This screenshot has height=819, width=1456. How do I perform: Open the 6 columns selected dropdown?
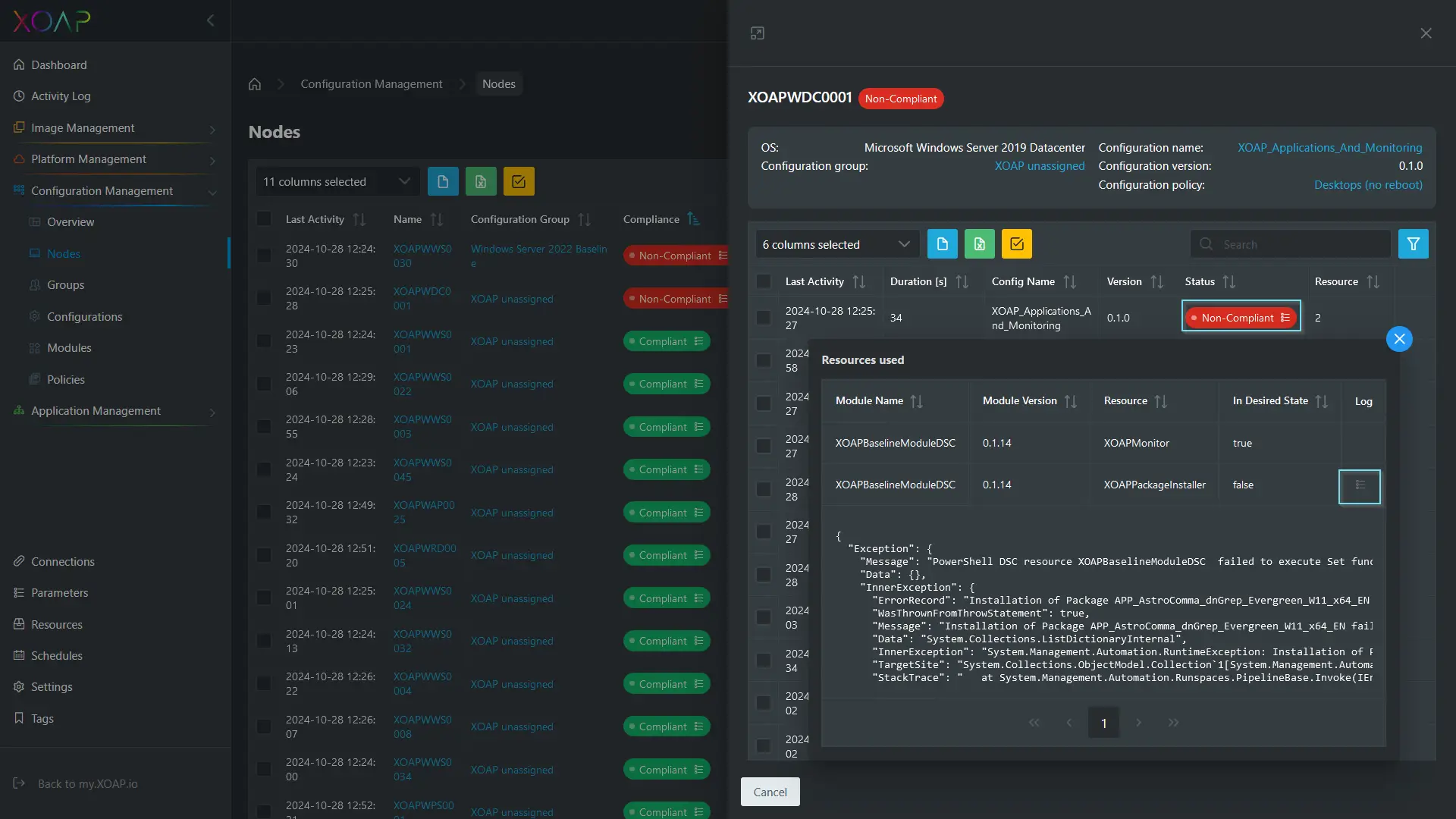click(837, 244)
